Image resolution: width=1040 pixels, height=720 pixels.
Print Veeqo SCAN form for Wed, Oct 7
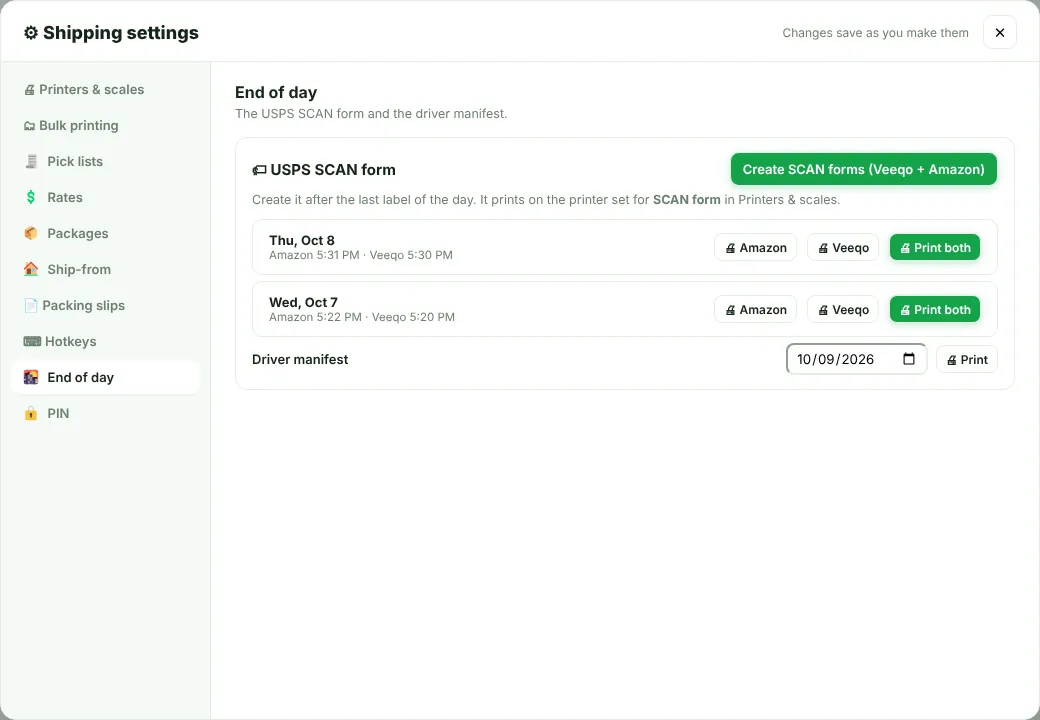click(x=843, y=310)
